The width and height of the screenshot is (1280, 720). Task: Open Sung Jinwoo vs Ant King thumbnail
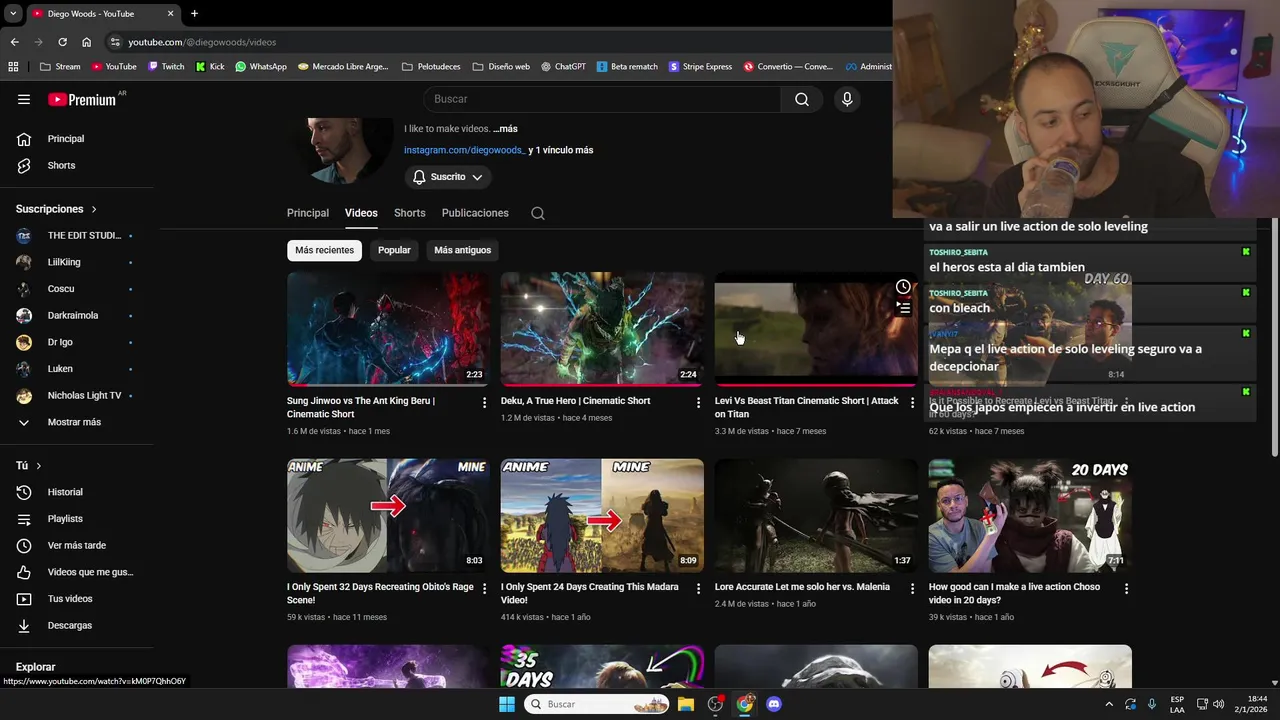pyautogui.click(x=388, y=329)
